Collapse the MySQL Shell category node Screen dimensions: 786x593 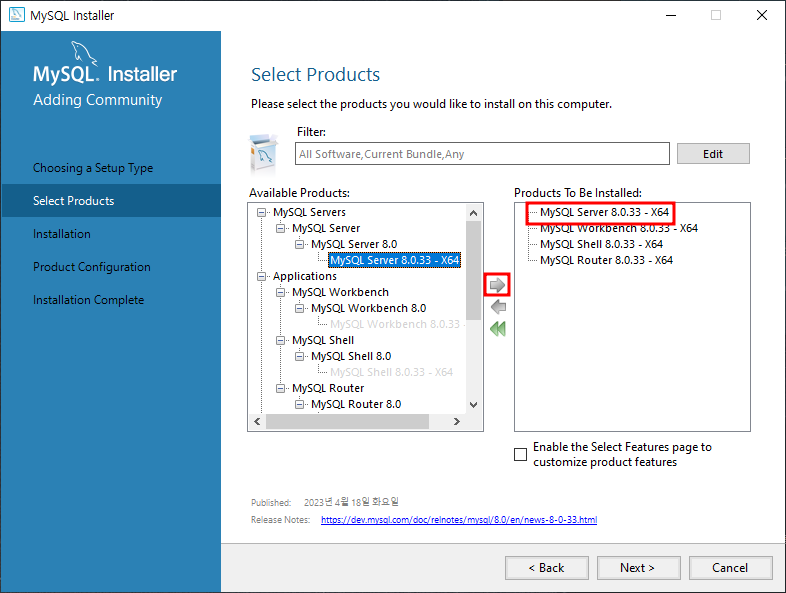(280, 340)
